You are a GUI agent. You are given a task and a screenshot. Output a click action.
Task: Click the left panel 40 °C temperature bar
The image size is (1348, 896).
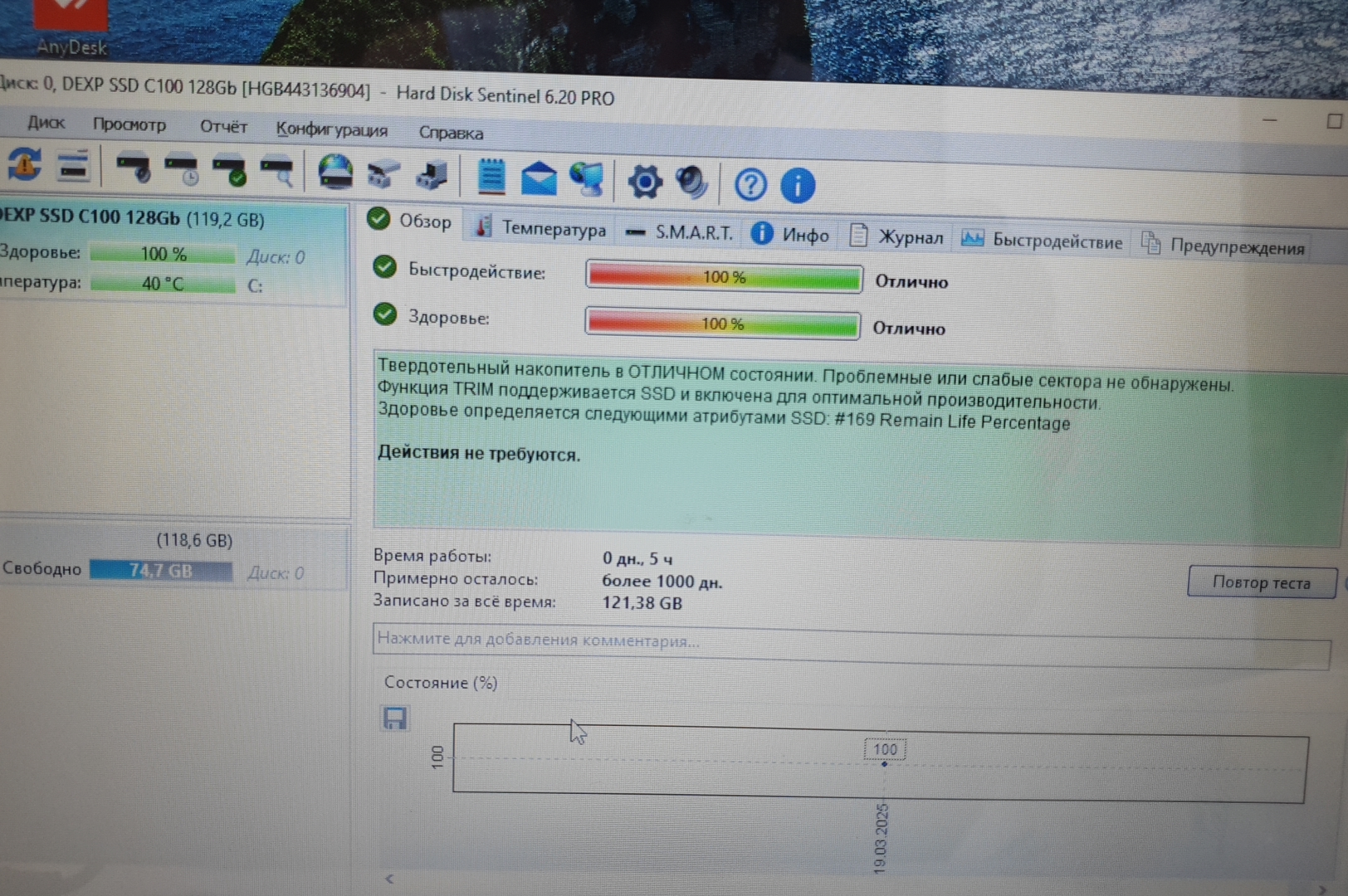coord(162,284)
